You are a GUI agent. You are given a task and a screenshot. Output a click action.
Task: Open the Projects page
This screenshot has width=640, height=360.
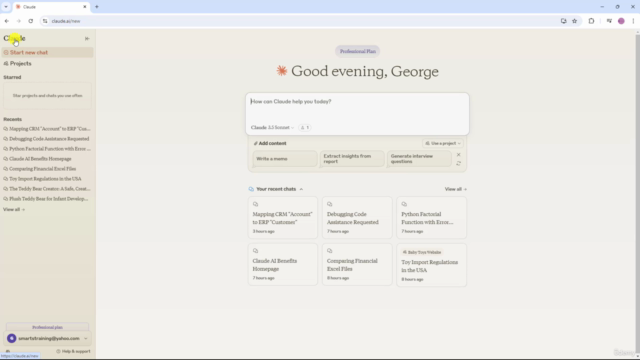18,64
